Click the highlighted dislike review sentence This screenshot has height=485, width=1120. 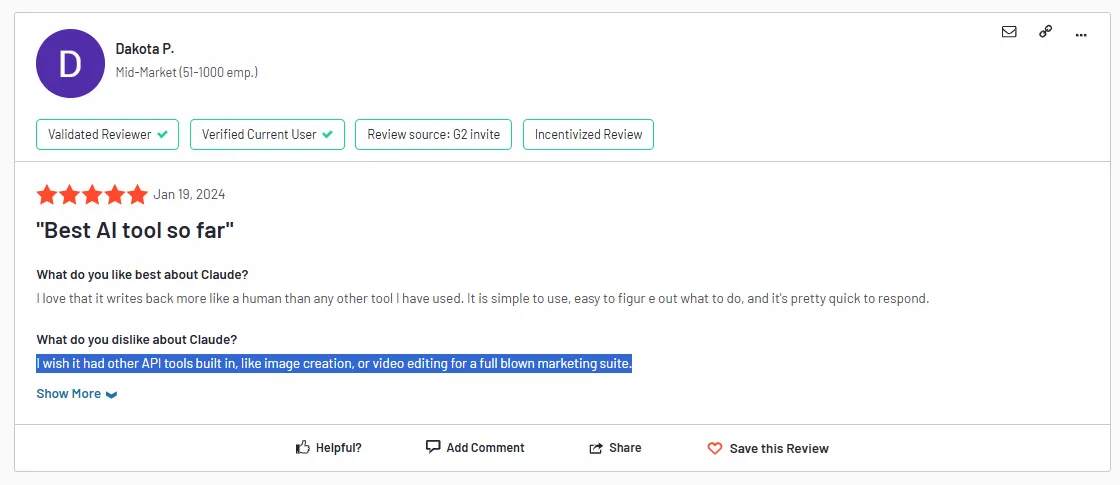pos(334,364)
